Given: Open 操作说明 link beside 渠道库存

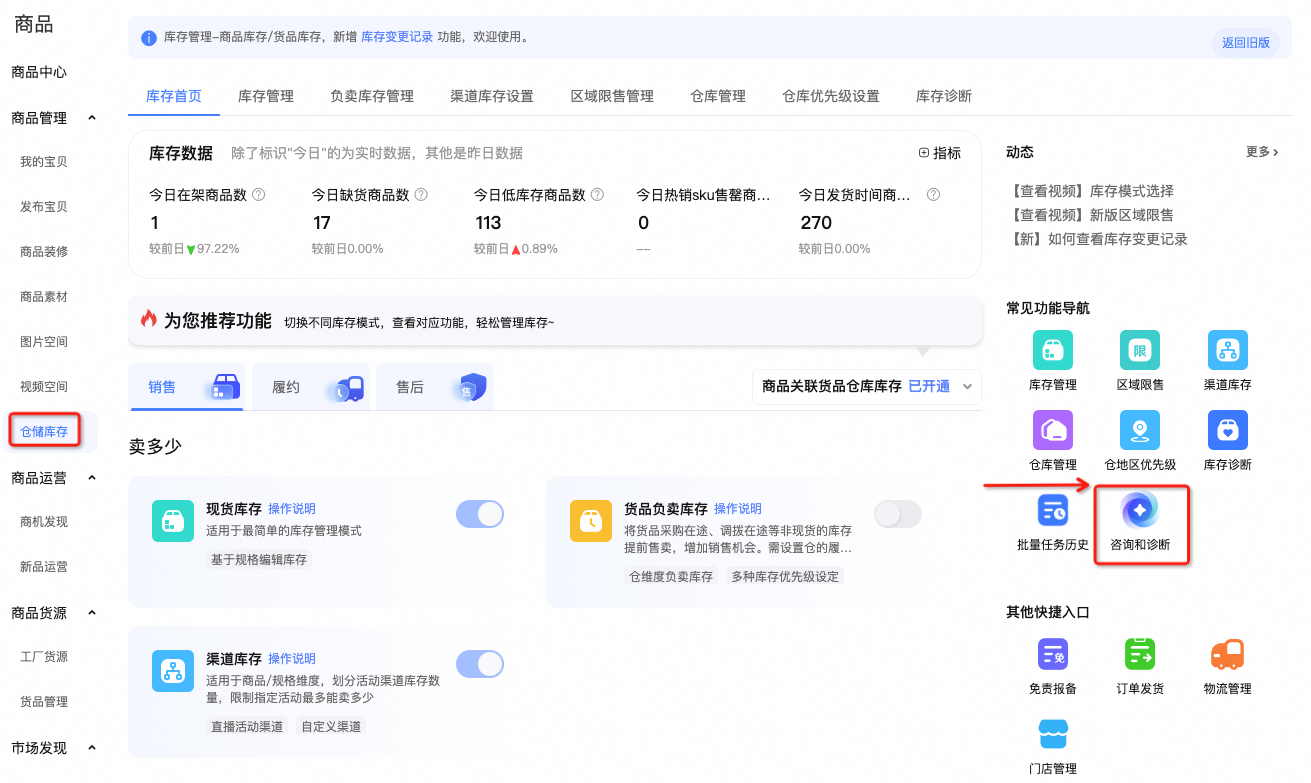Looking at the screenshot, I should (292, 659).
